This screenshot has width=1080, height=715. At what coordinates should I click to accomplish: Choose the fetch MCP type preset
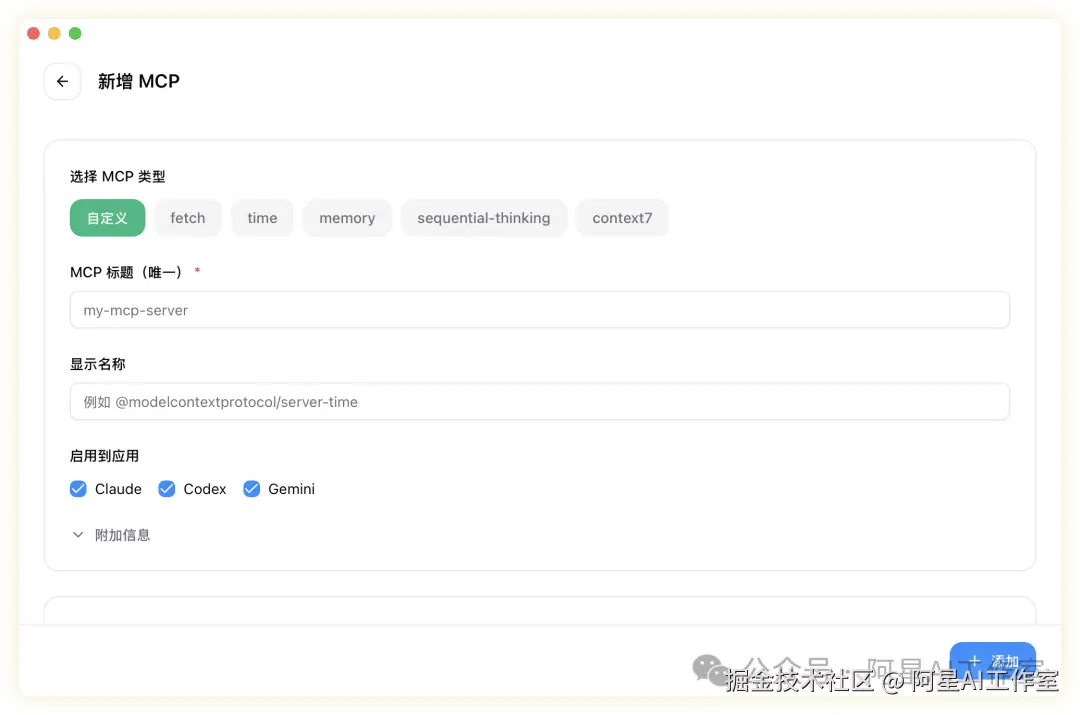point(187,218)
